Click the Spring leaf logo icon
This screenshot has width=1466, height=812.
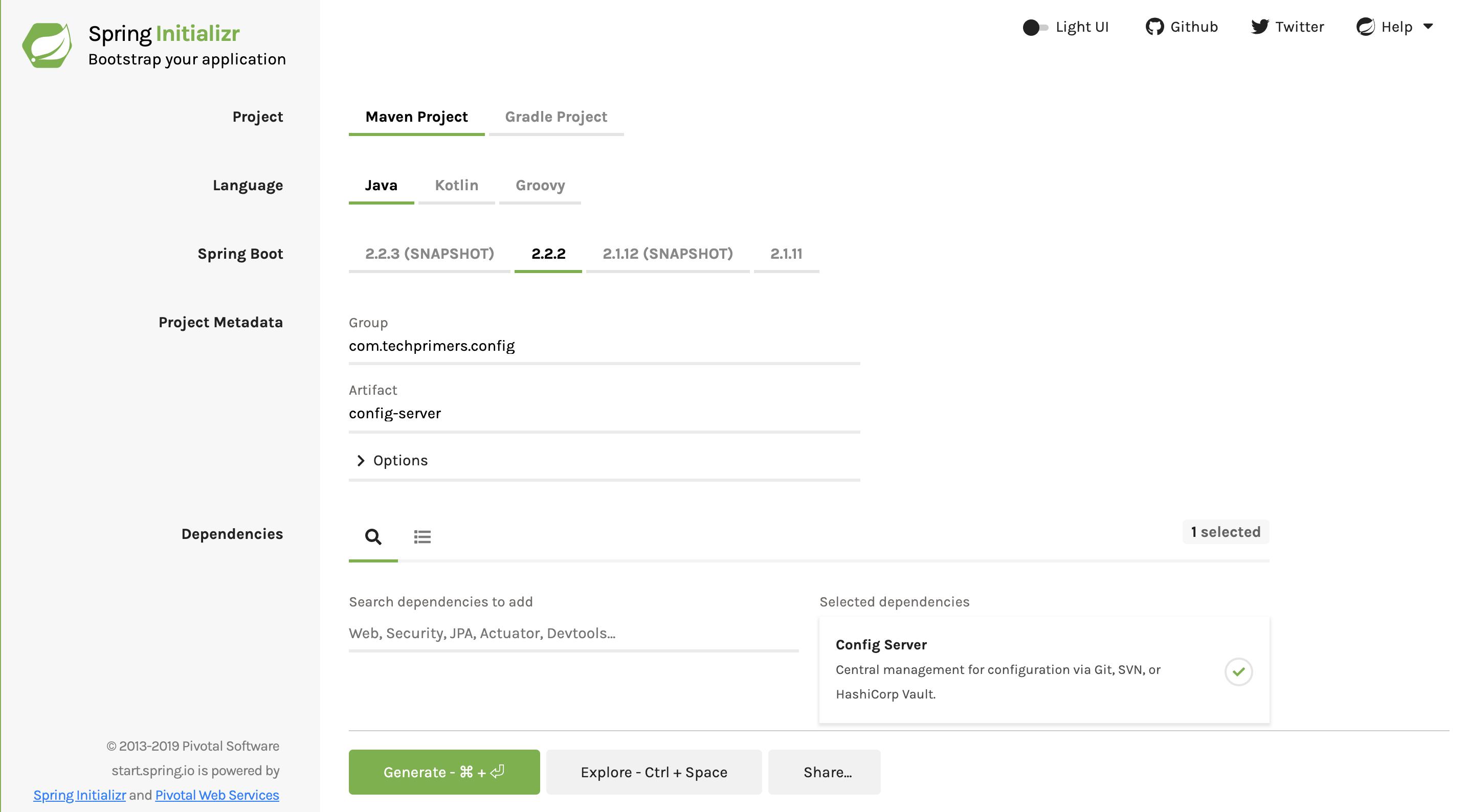coord(47,45)
